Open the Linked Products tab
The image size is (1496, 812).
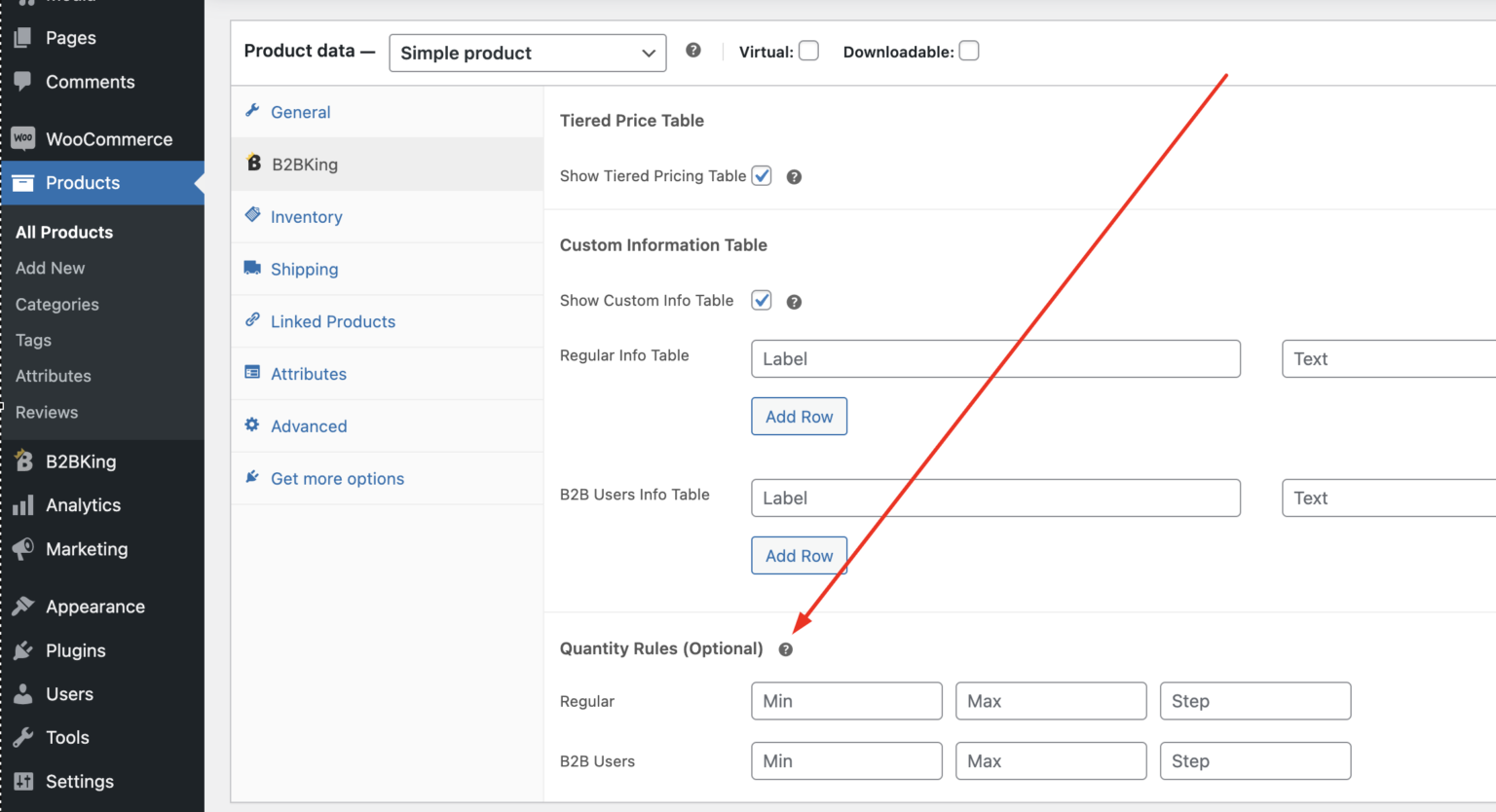tap(333, 321)
